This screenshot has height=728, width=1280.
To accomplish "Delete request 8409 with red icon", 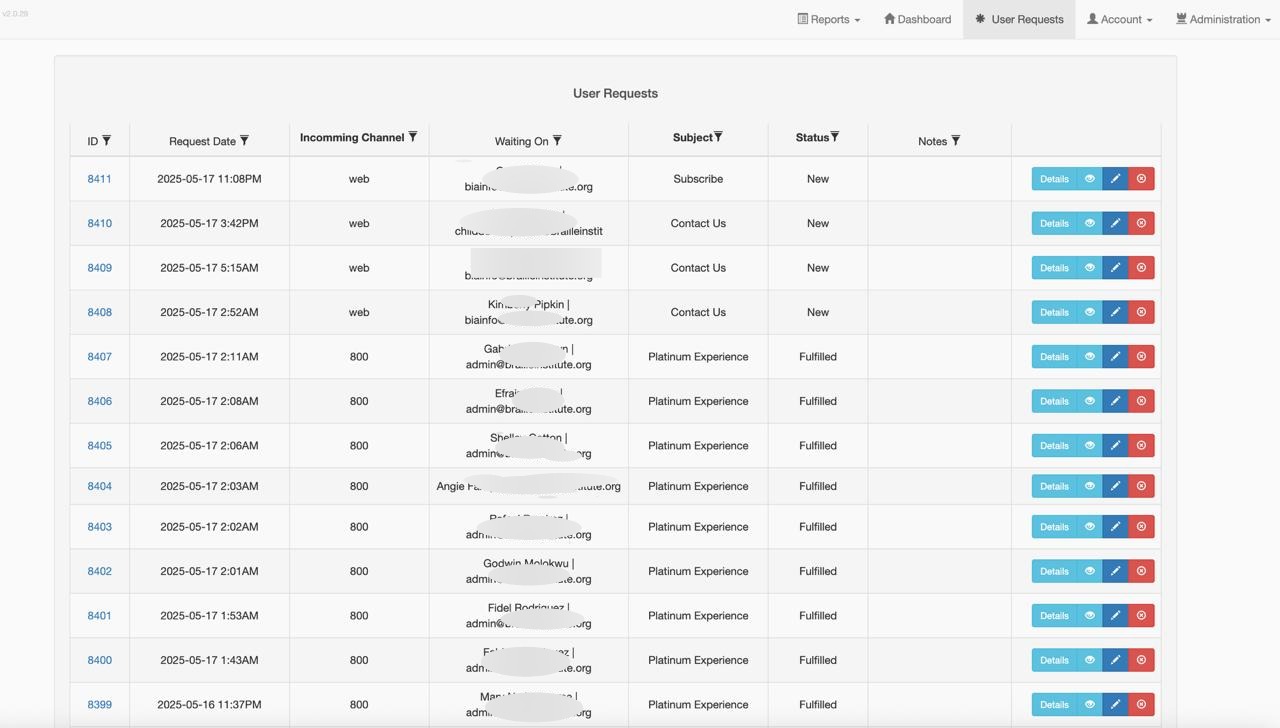I will coord(1141,268).
